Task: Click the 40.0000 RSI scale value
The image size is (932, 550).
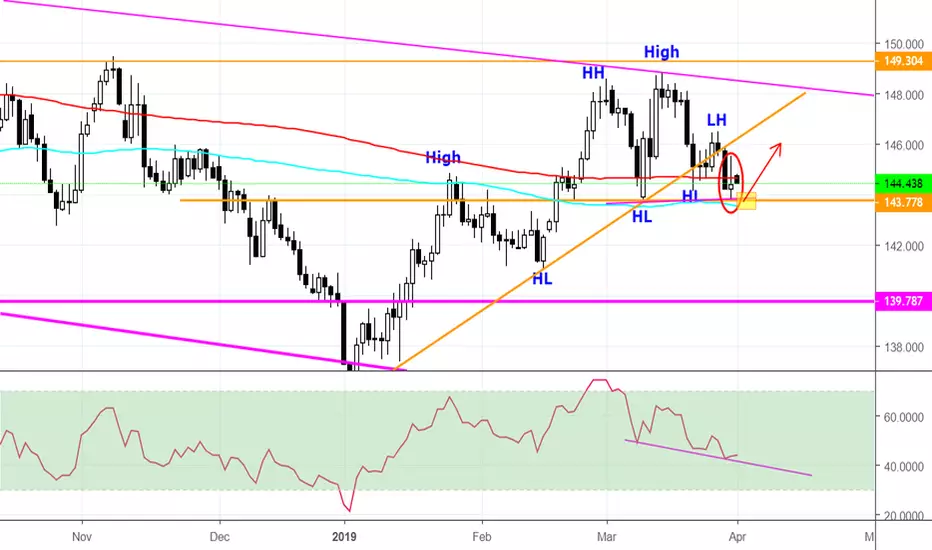Action: point(903,467)
